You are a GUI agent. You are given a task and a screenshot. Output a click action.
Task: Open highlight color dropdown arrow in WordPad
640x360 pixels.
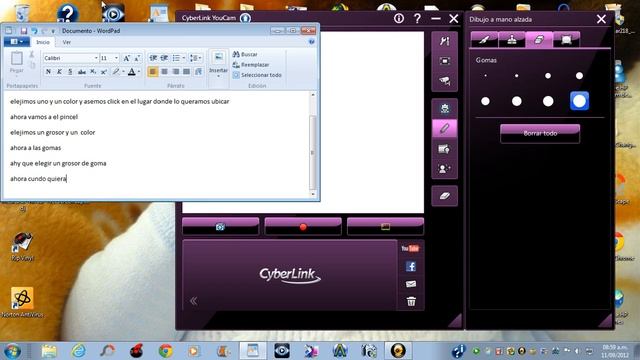(x=123, y=72)
